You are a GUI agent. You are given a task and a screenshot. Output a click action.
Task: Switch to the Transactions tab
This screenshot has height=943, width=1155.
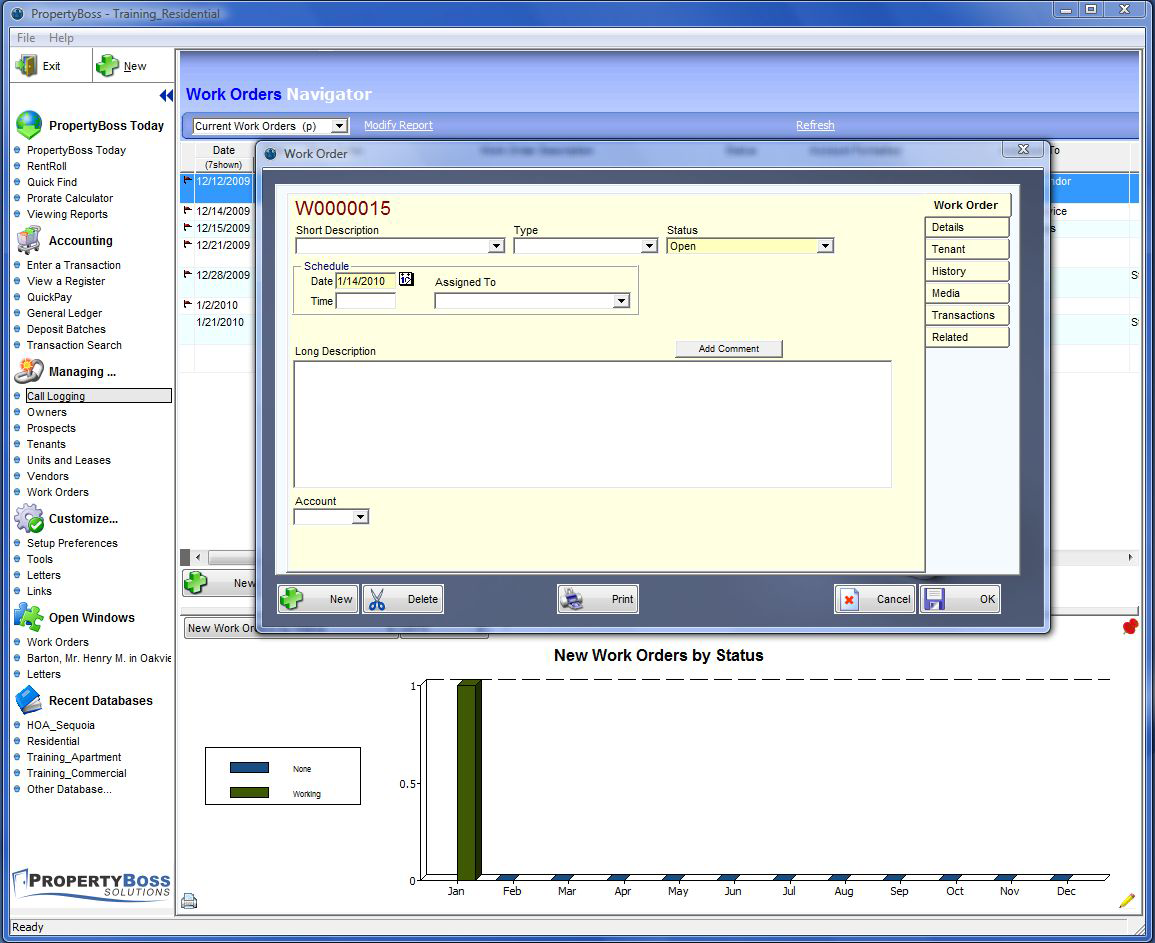[x=966, y=315]
